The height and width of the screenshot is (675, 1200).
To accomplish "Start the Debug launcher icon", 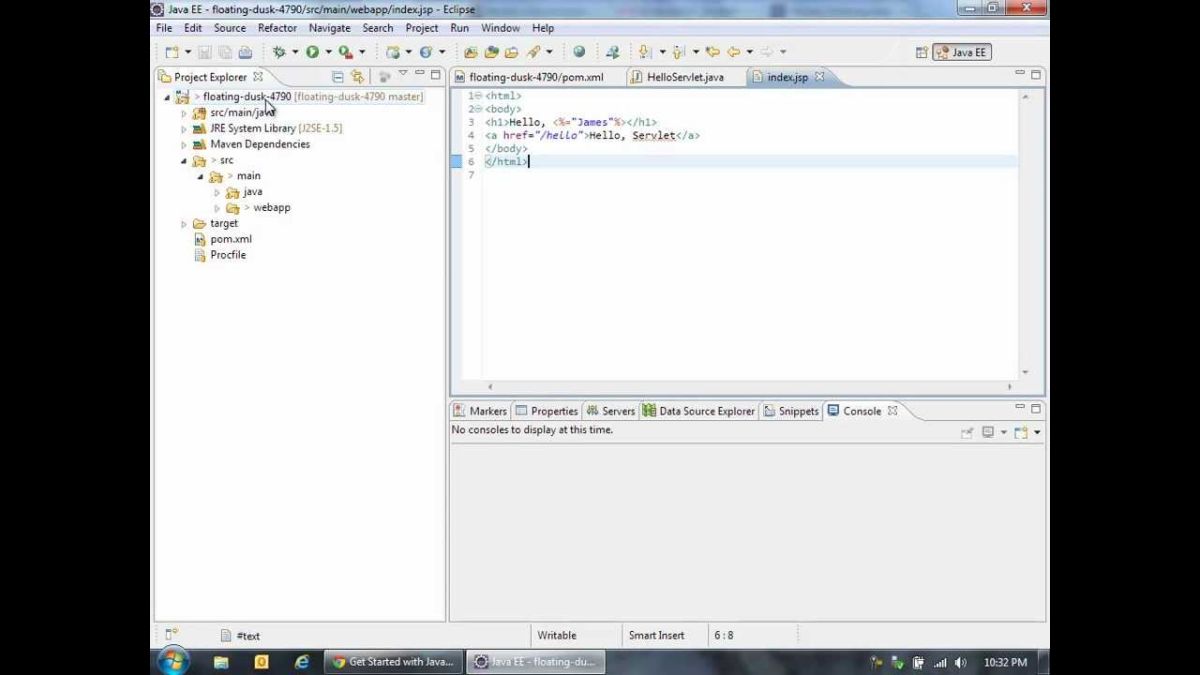I will pyautogui.click(x=279, y=52).
